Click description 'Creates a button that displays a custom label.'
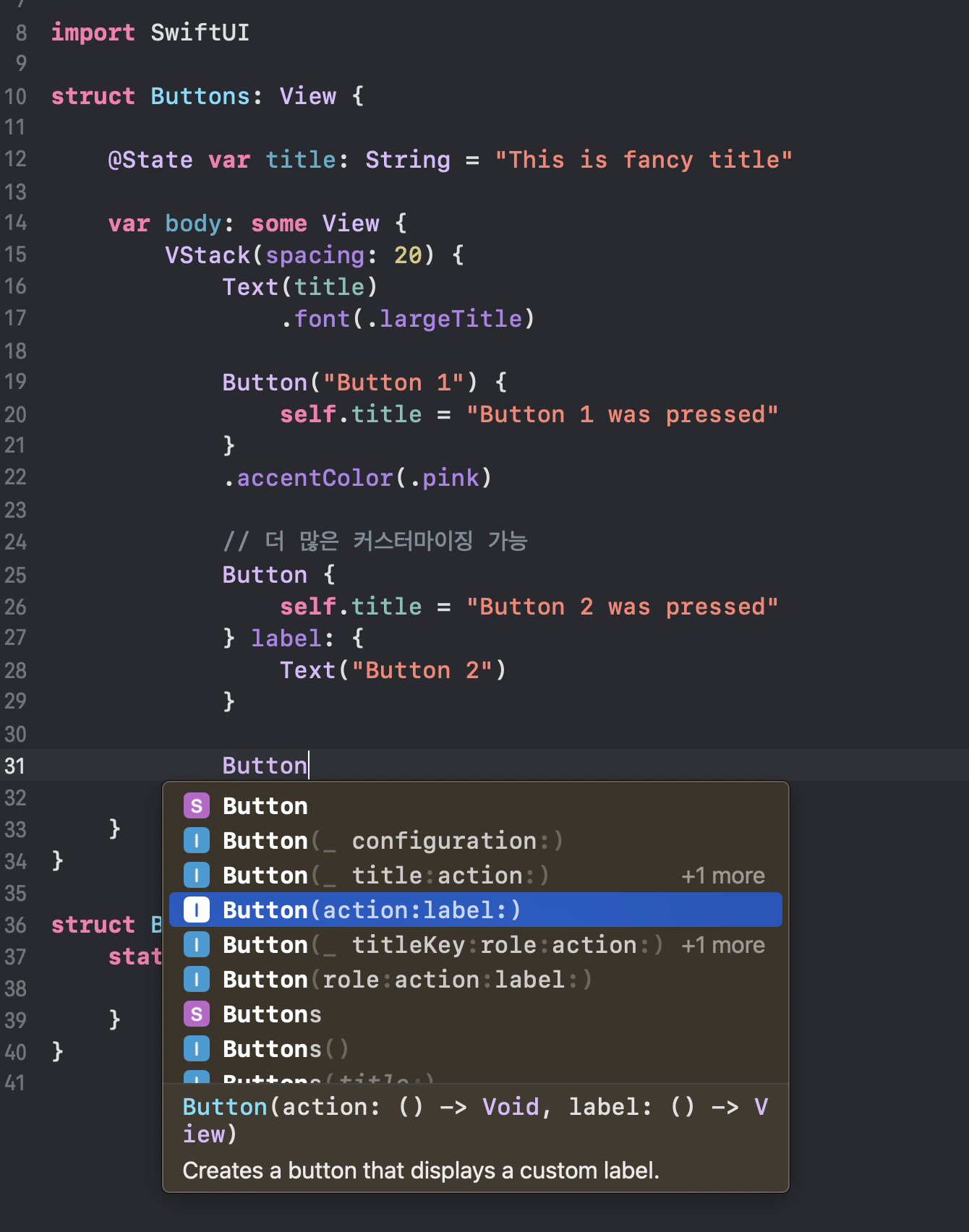This screenshot has height=1232, width=969. [x=421, y=1171]
